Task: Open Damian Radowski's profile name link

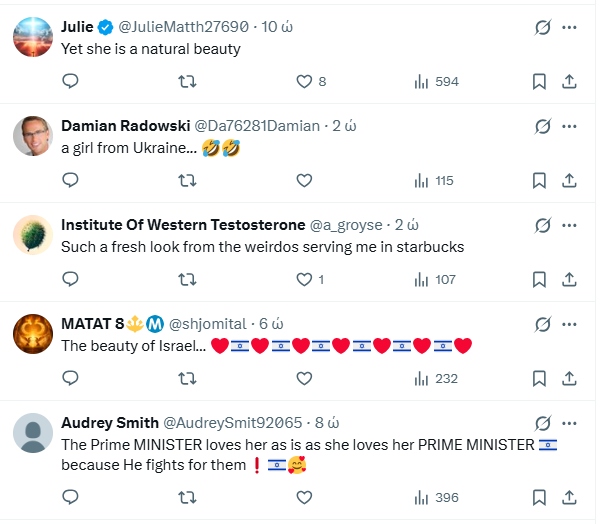Action: 123,126
